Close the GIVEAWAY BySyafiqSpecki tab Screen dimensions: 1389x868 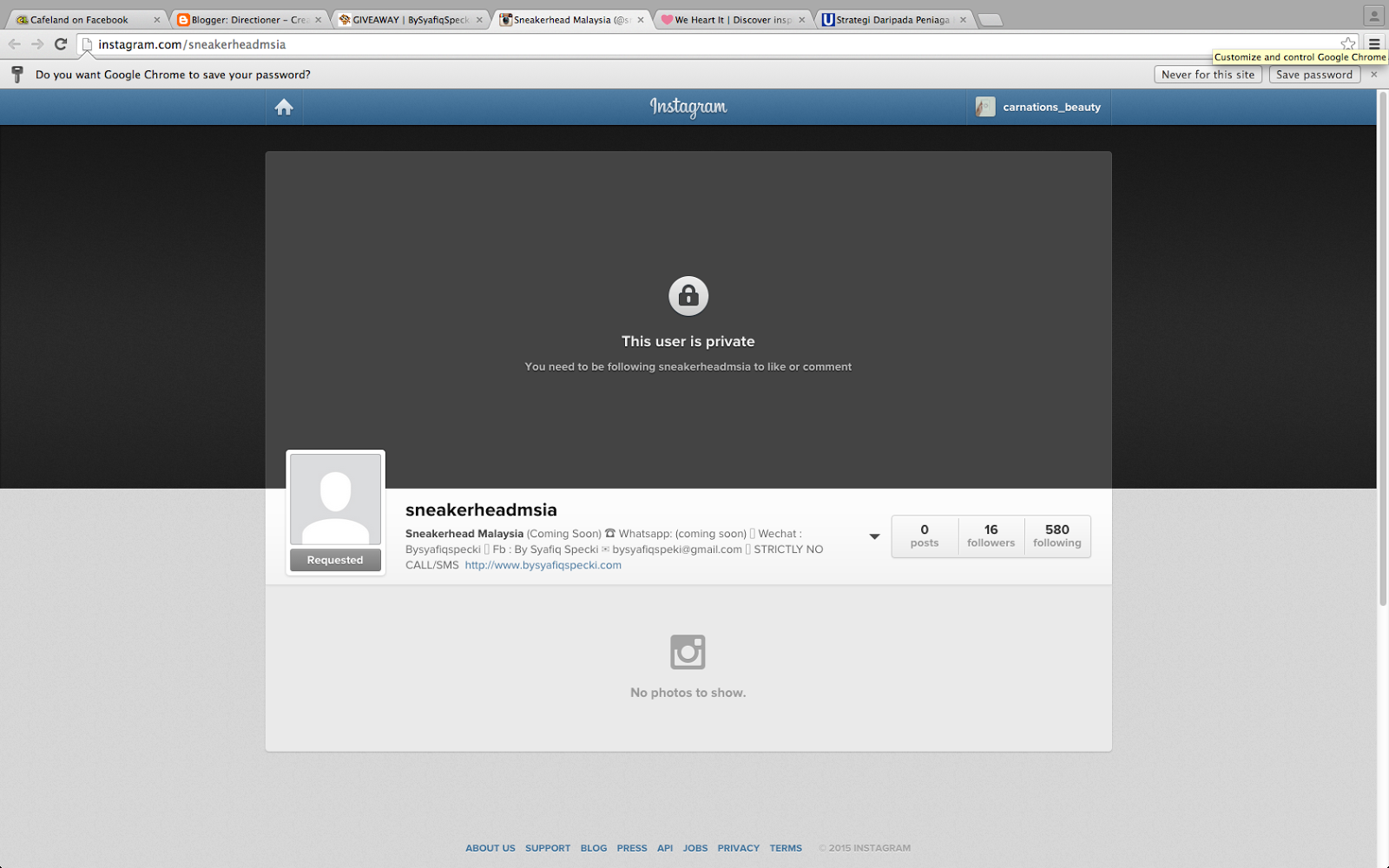479,20
